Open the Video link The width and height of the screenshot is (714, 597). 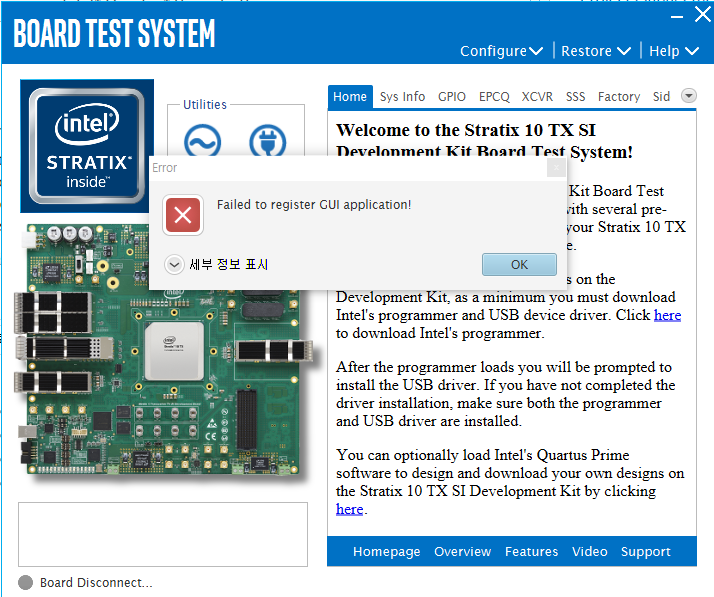590,551
